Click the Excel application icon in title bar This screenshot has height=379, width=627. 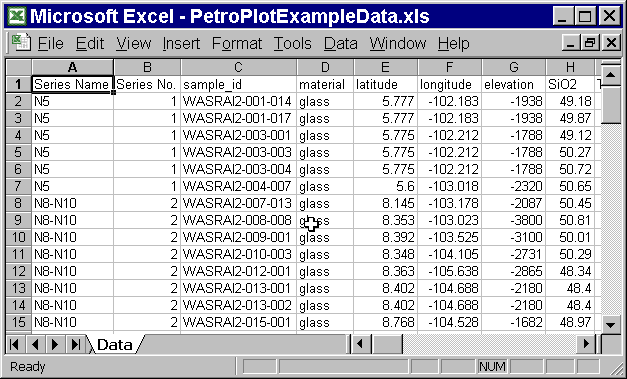click(17, 16)
